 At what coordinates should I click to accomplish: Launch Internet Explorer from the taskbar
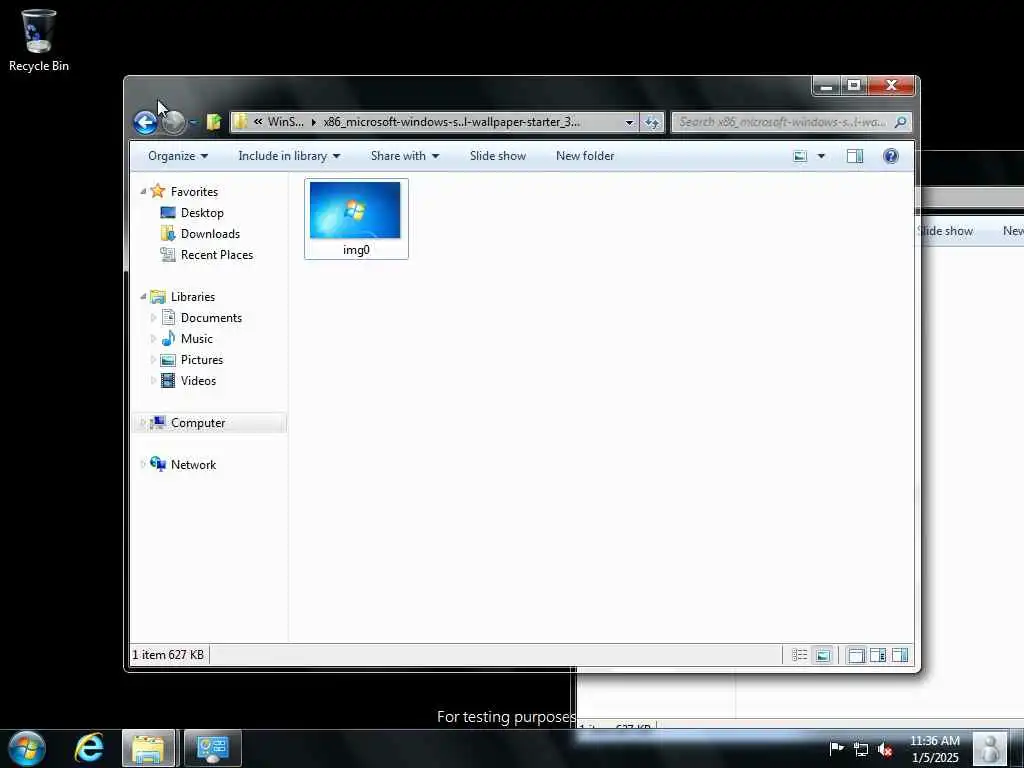pos(89,748)
